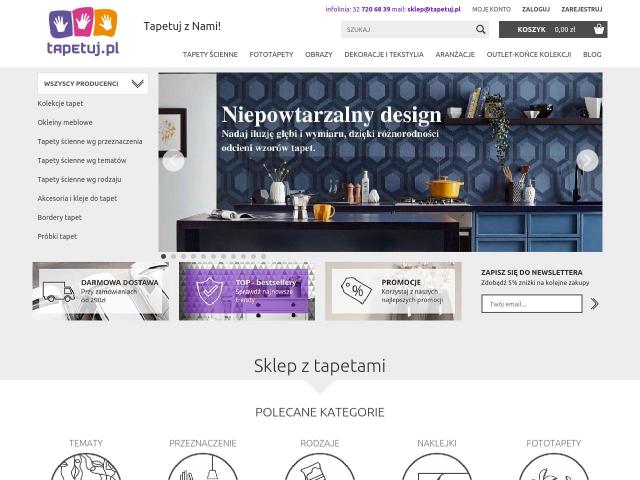Click the Przeznaczenie category label
Image resolution: width=640 pixels, height=480 pixels.
point(203,443)
